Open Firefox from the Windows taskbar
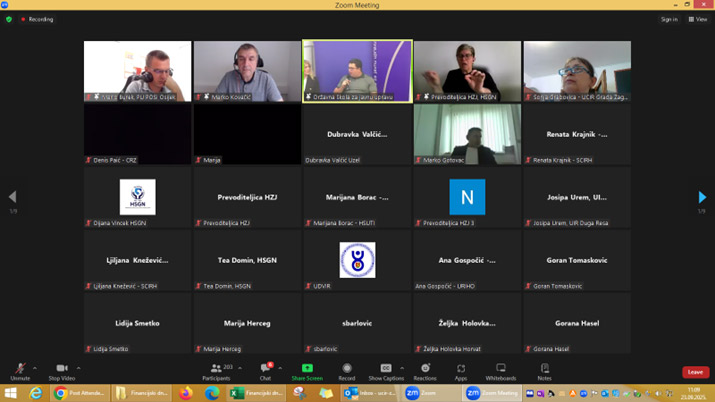The width and height of the screenshot is (715, 402). click(x=186, y=394)
